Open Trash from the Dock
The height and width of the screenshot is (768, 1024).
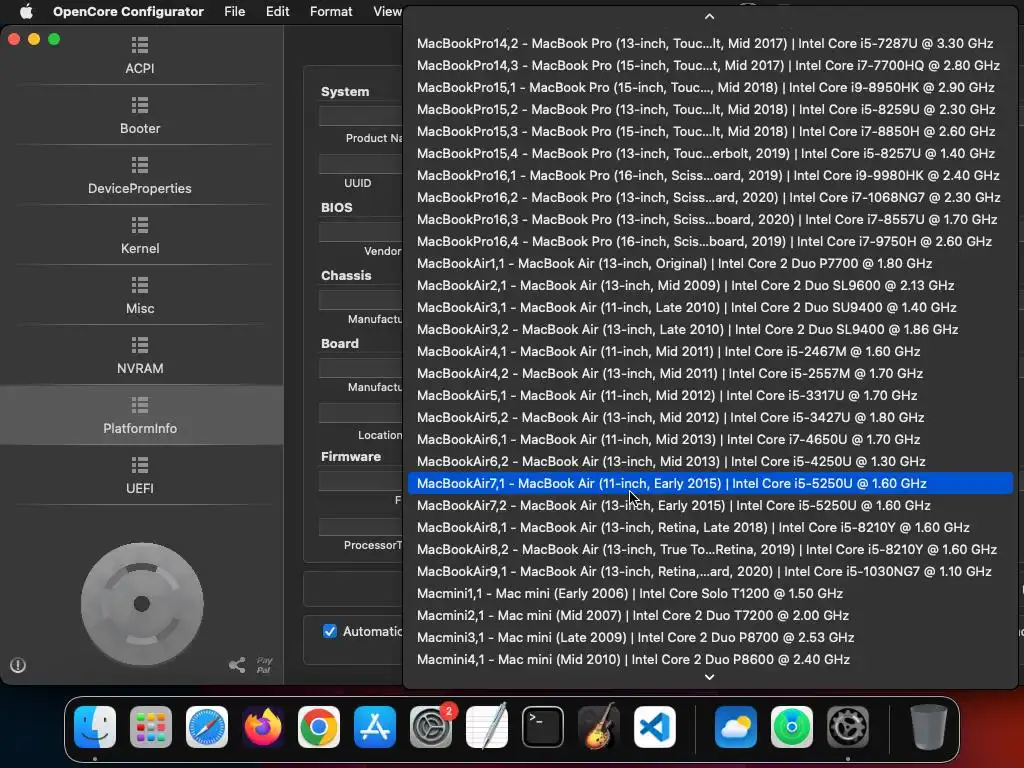tap(928, 727)
